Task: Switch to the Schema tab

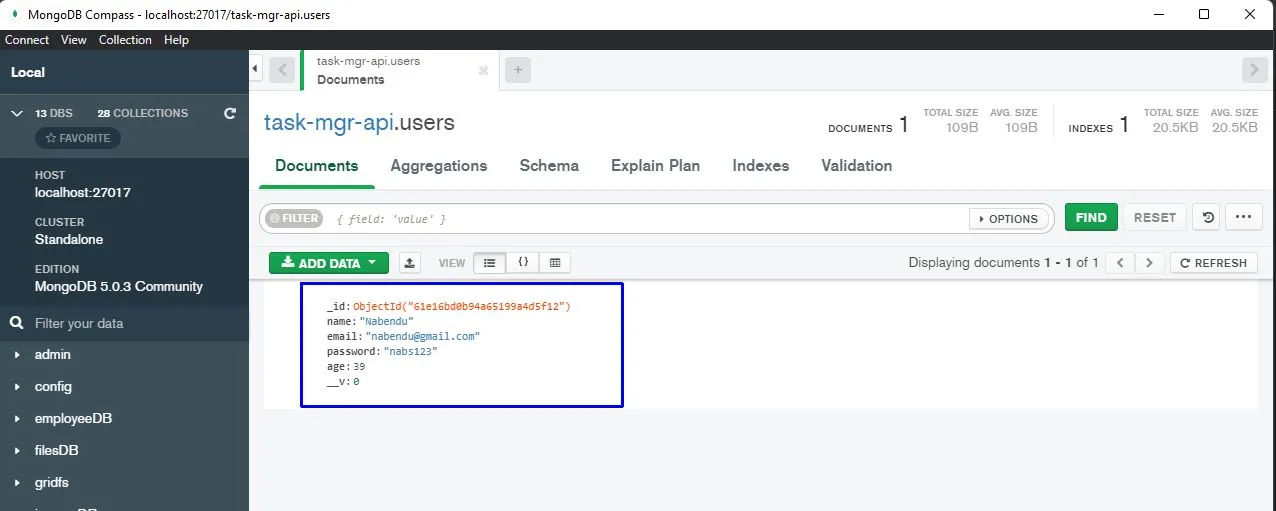Action: 549,166
